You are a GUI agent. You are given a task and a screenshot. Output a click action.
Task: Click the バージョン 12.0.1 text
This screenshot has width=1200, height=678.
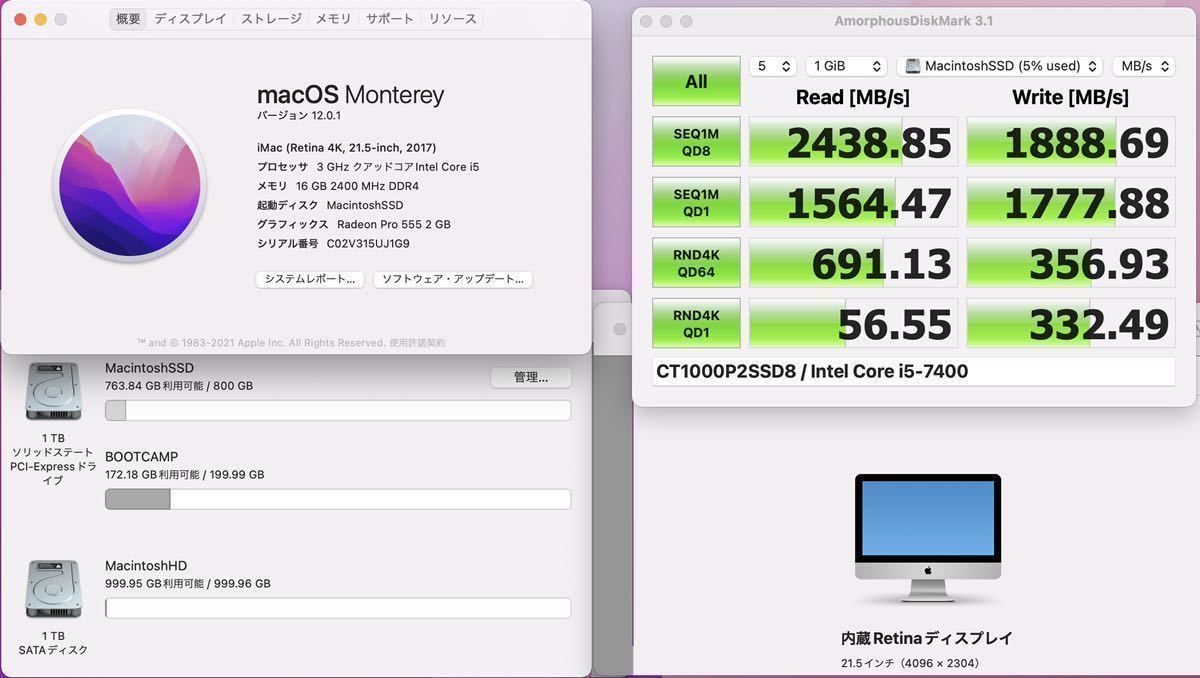(299, 115)
